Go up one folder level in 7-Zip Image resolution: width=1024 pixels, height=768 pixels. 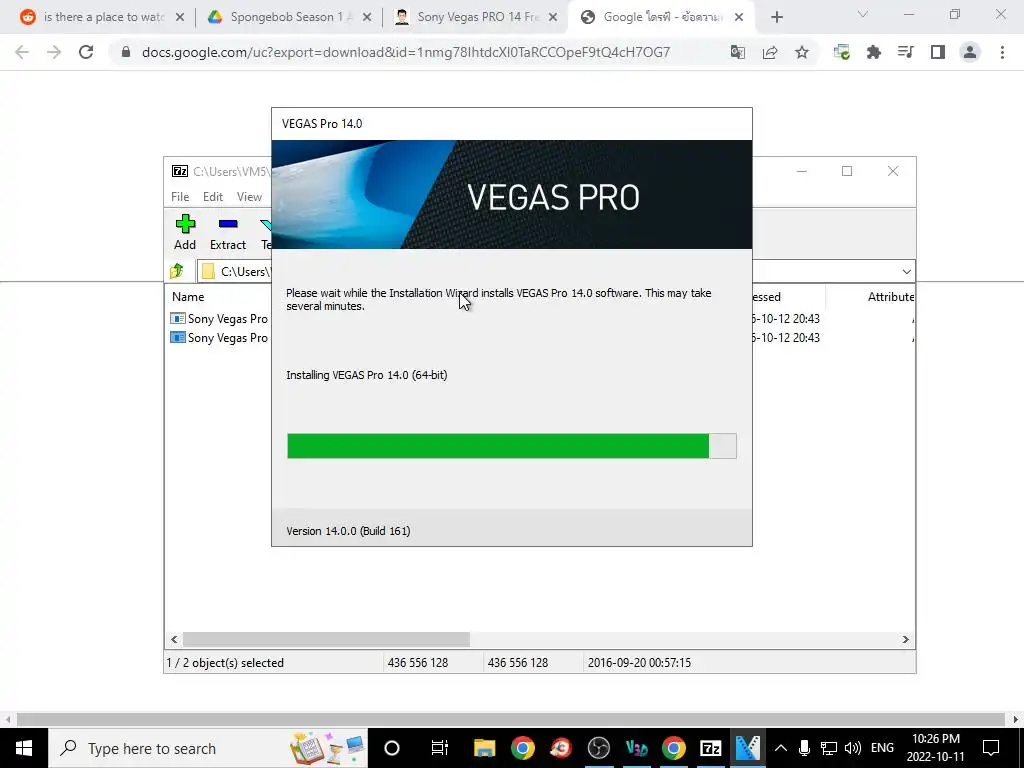pos(176,270)
